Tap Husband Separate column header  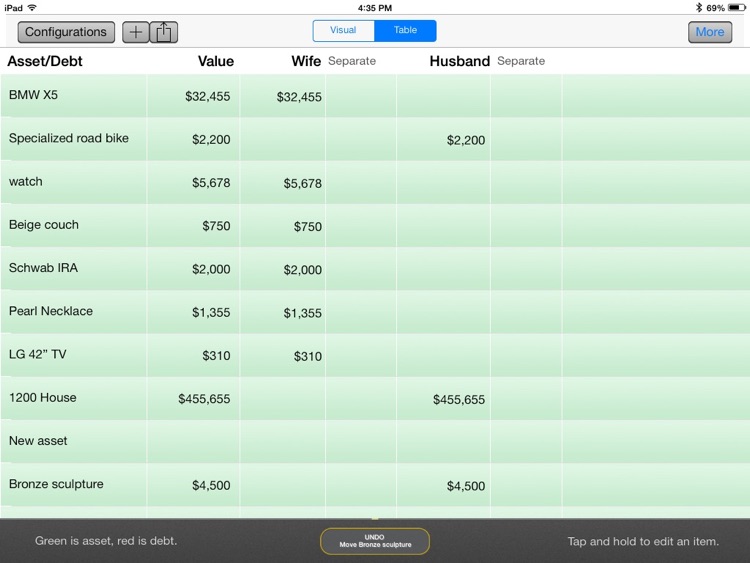(521, 61)
